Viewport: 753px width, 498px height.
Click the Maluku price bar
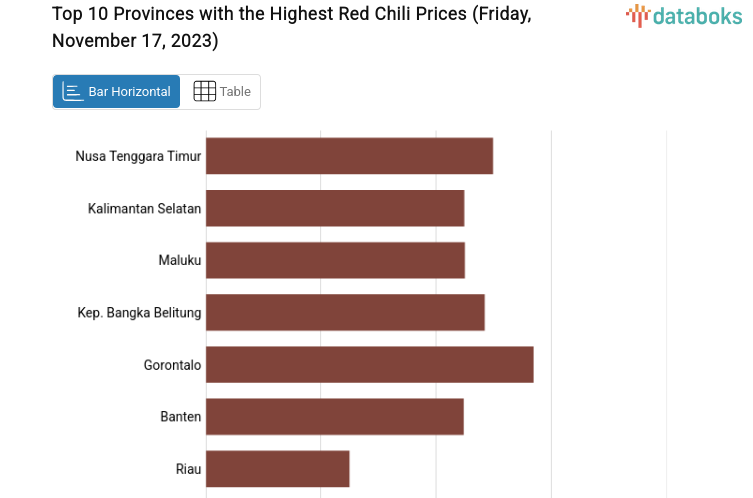[x=335, y=260]
